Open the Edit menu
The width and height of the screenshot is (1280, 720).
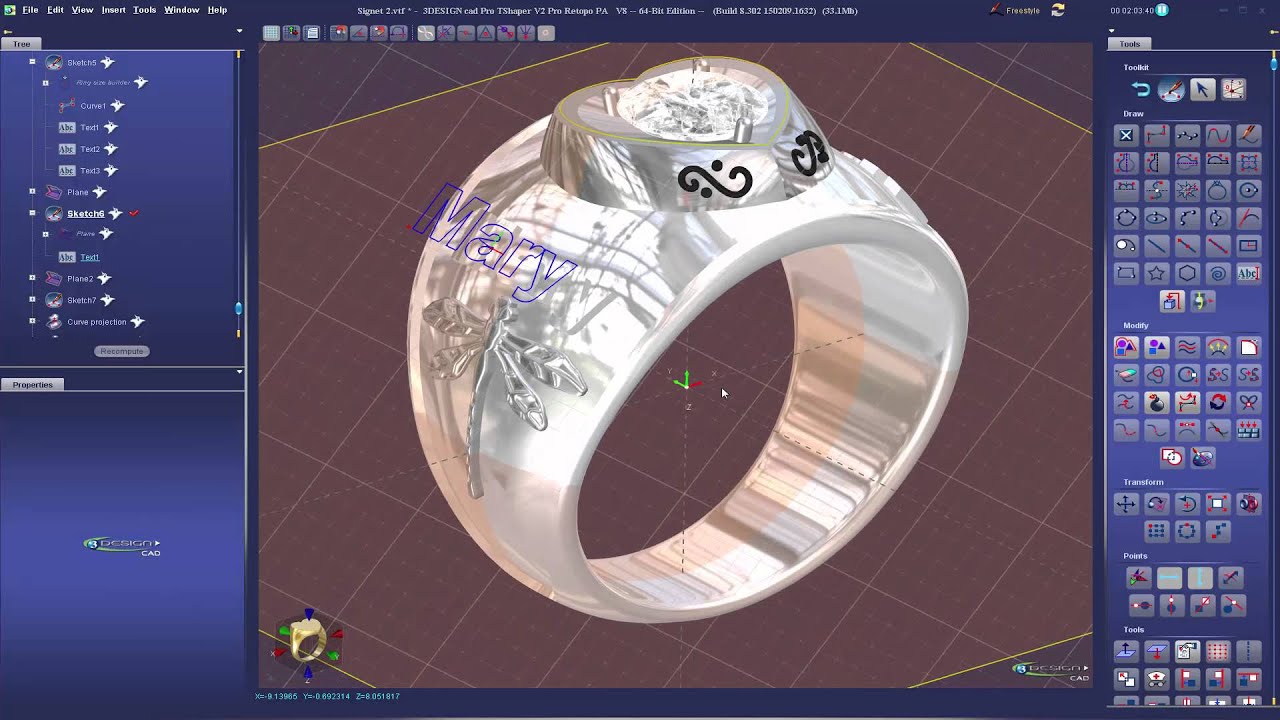click(x=55, y=10)
